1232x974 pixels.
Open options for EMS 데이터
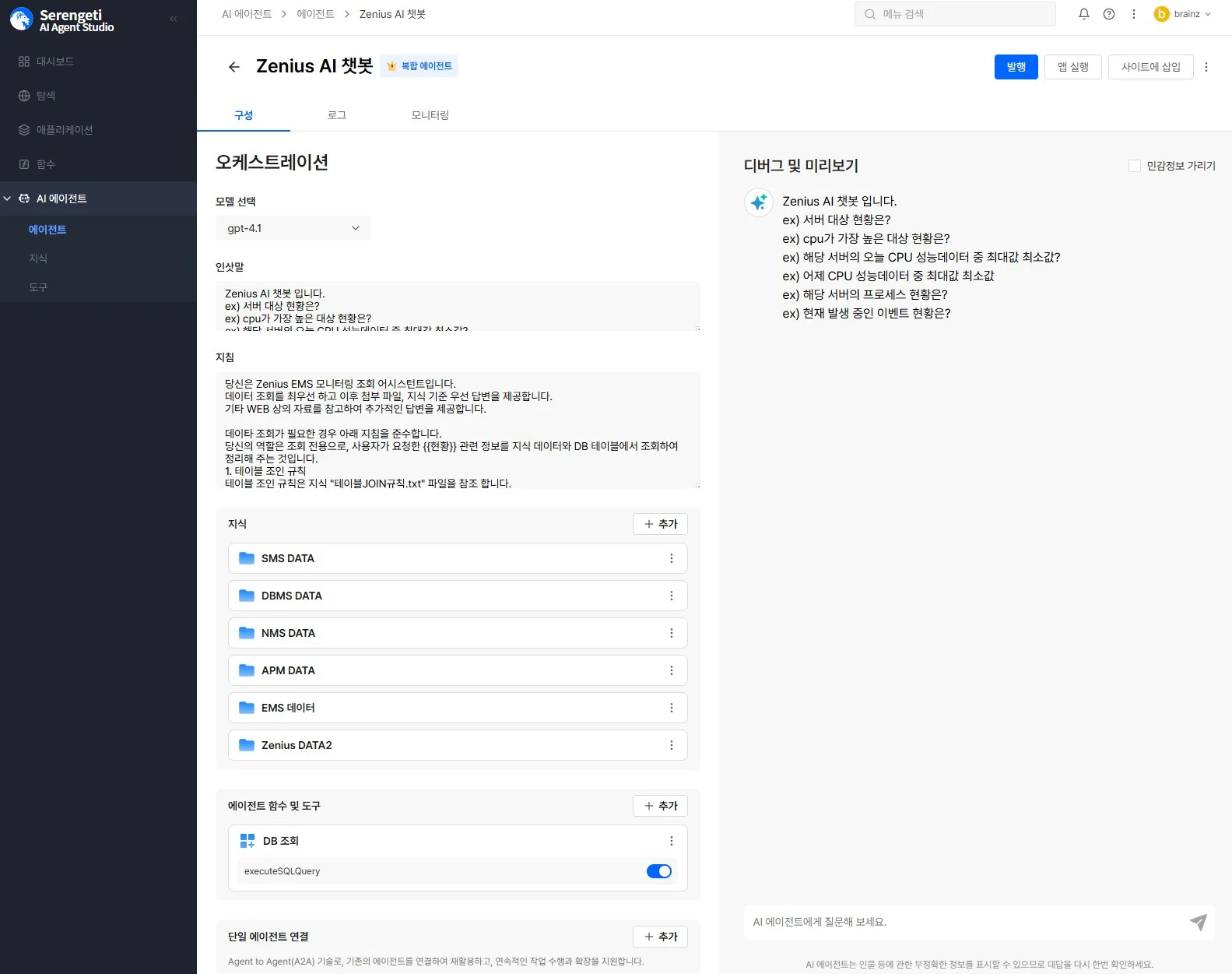(x=672, y=708)
